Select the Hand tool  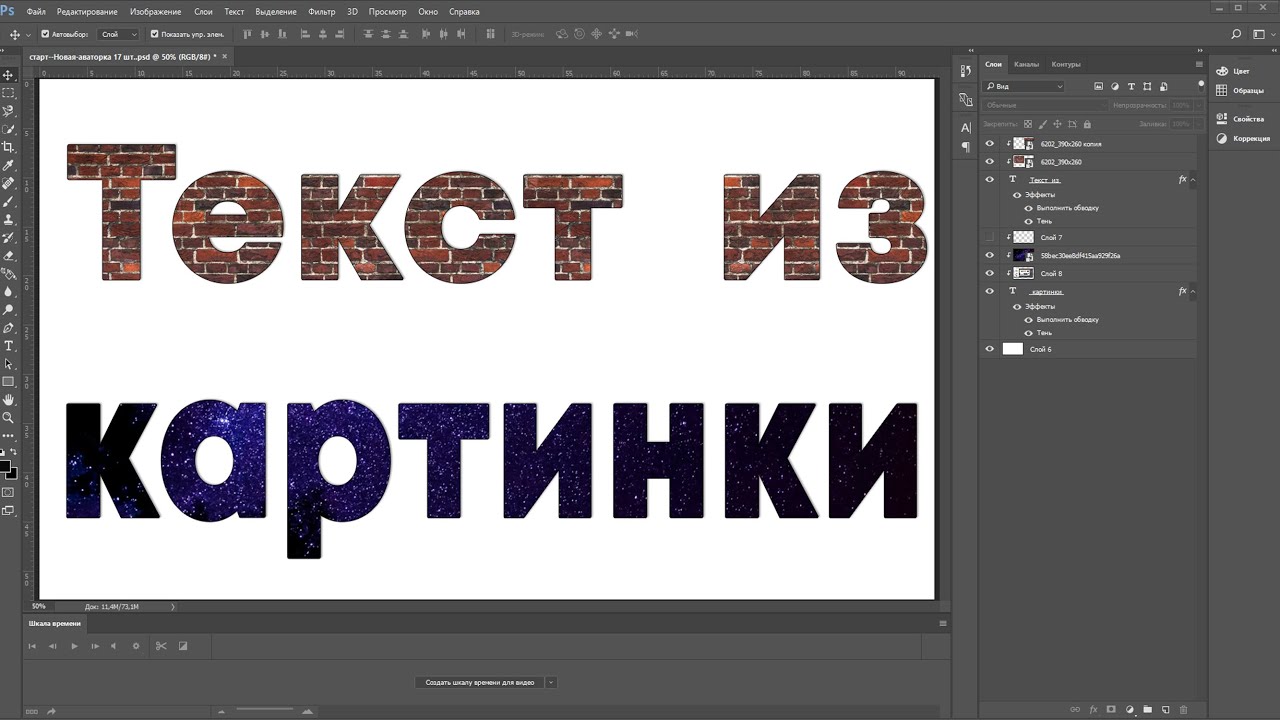pyautogui.click(x=8, y=400)
